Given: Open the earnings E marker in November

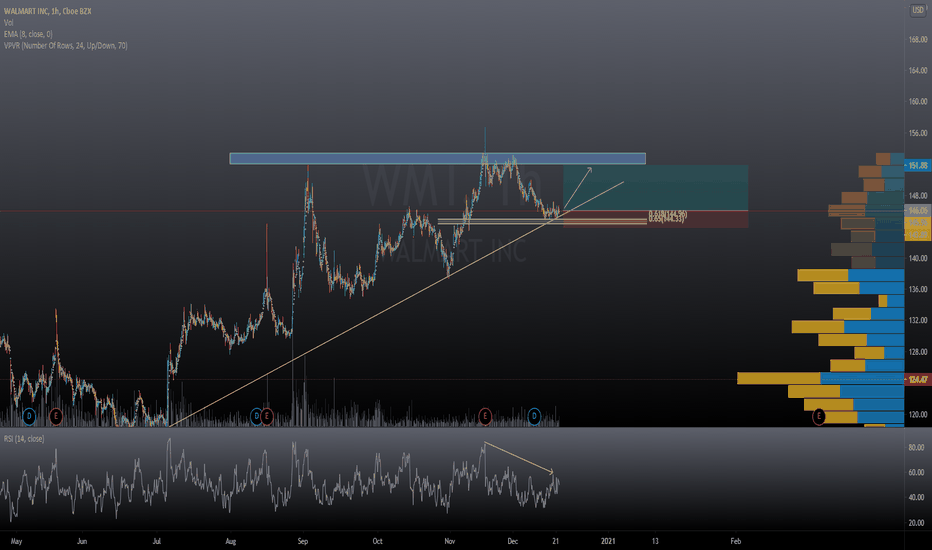Looking at the screenshot, I should [x=485, y=416].
